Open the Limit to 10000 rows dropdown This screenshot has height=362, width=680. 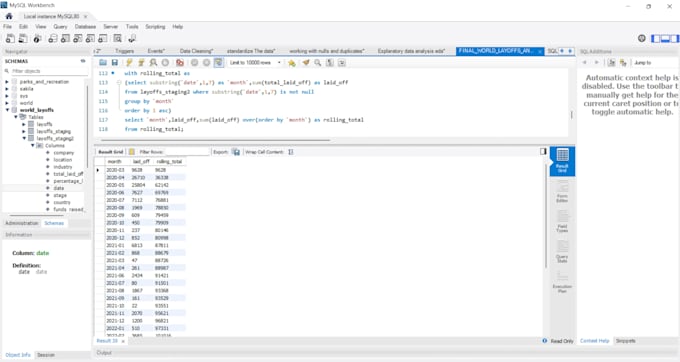coord(255,63)
